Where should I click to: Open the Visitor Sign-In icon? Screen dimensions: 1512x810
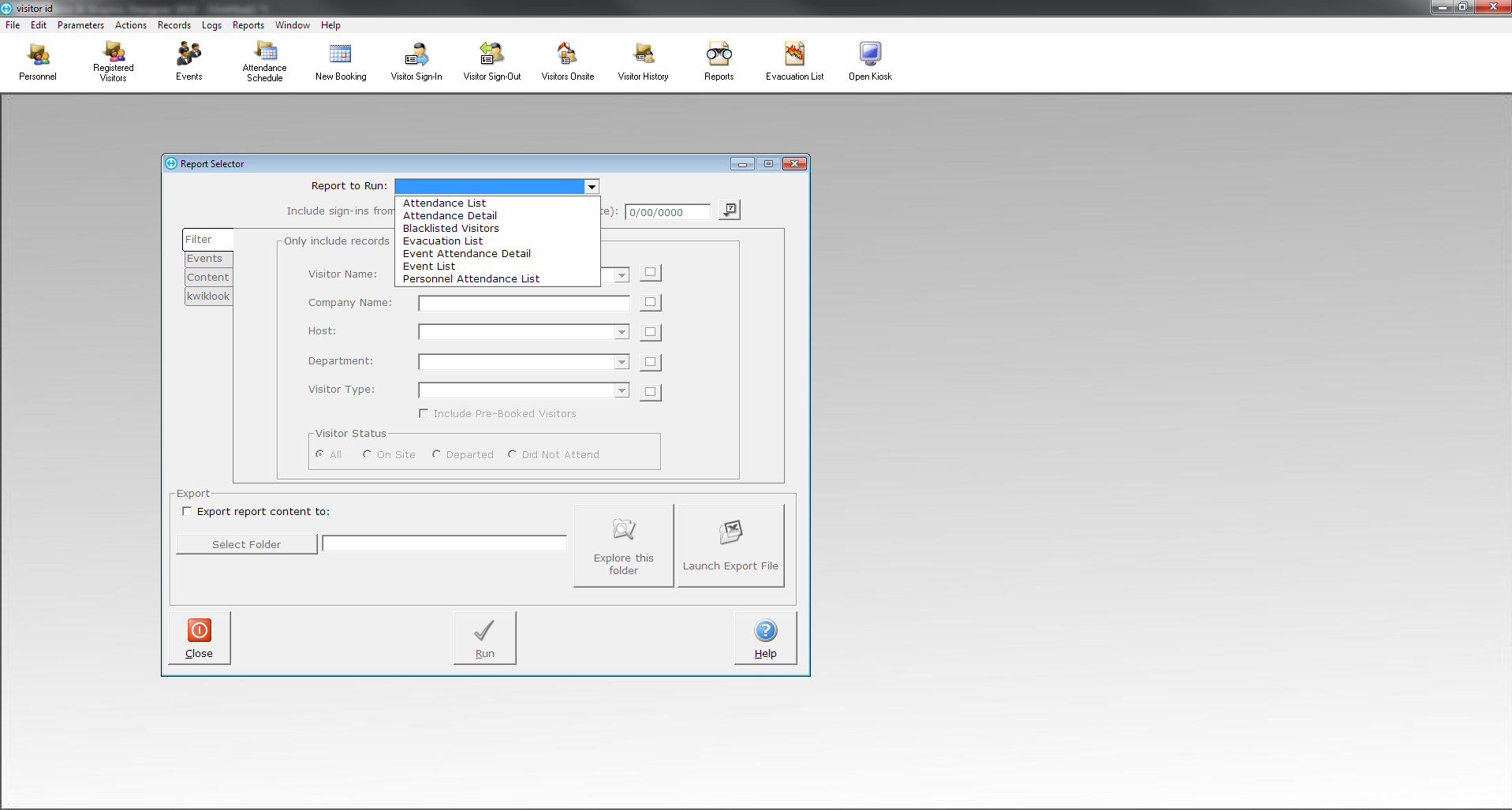(416, 62)
